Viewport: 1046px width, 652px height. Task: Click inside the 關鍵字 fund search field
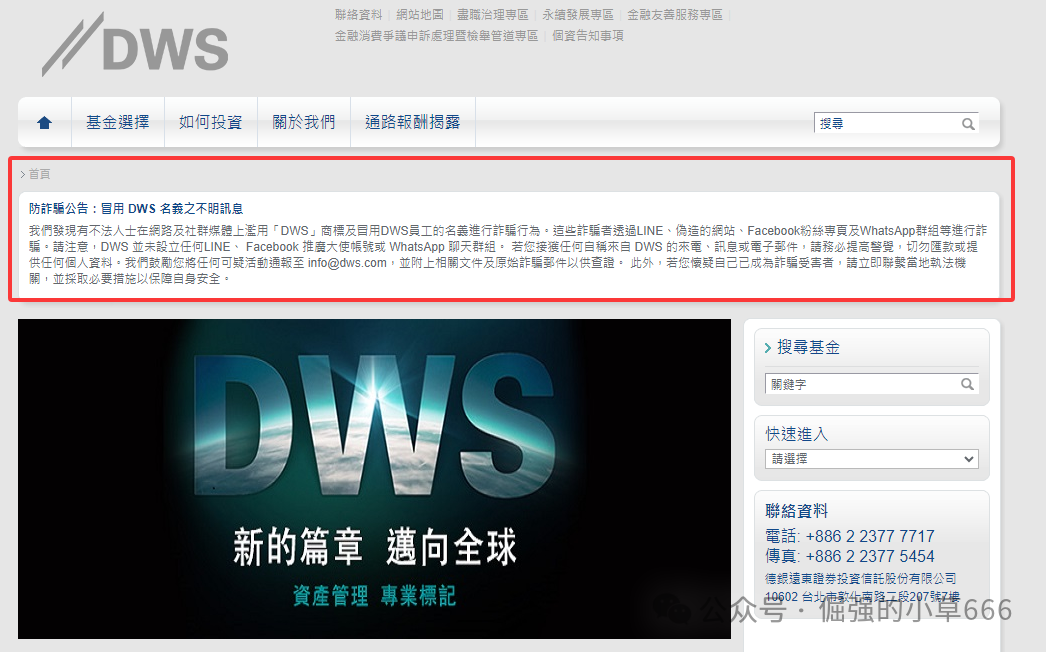click(x=860, y=384)
